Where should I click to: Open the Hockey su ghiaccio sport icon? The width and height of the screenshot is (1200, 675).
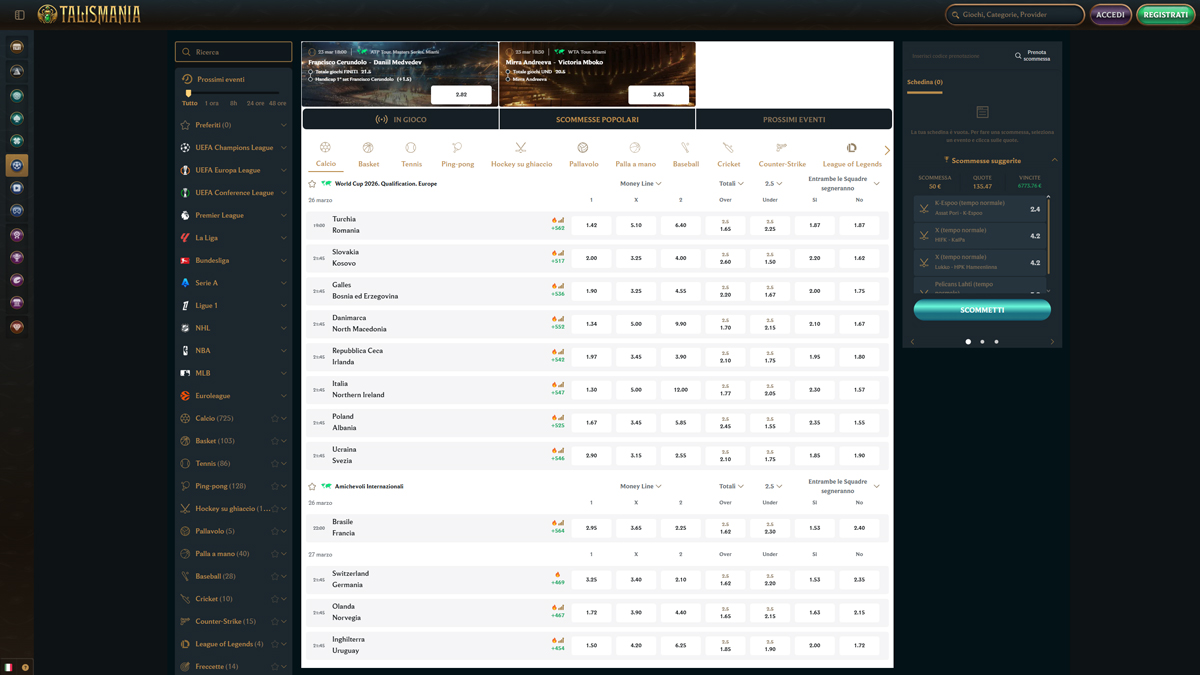521,148
